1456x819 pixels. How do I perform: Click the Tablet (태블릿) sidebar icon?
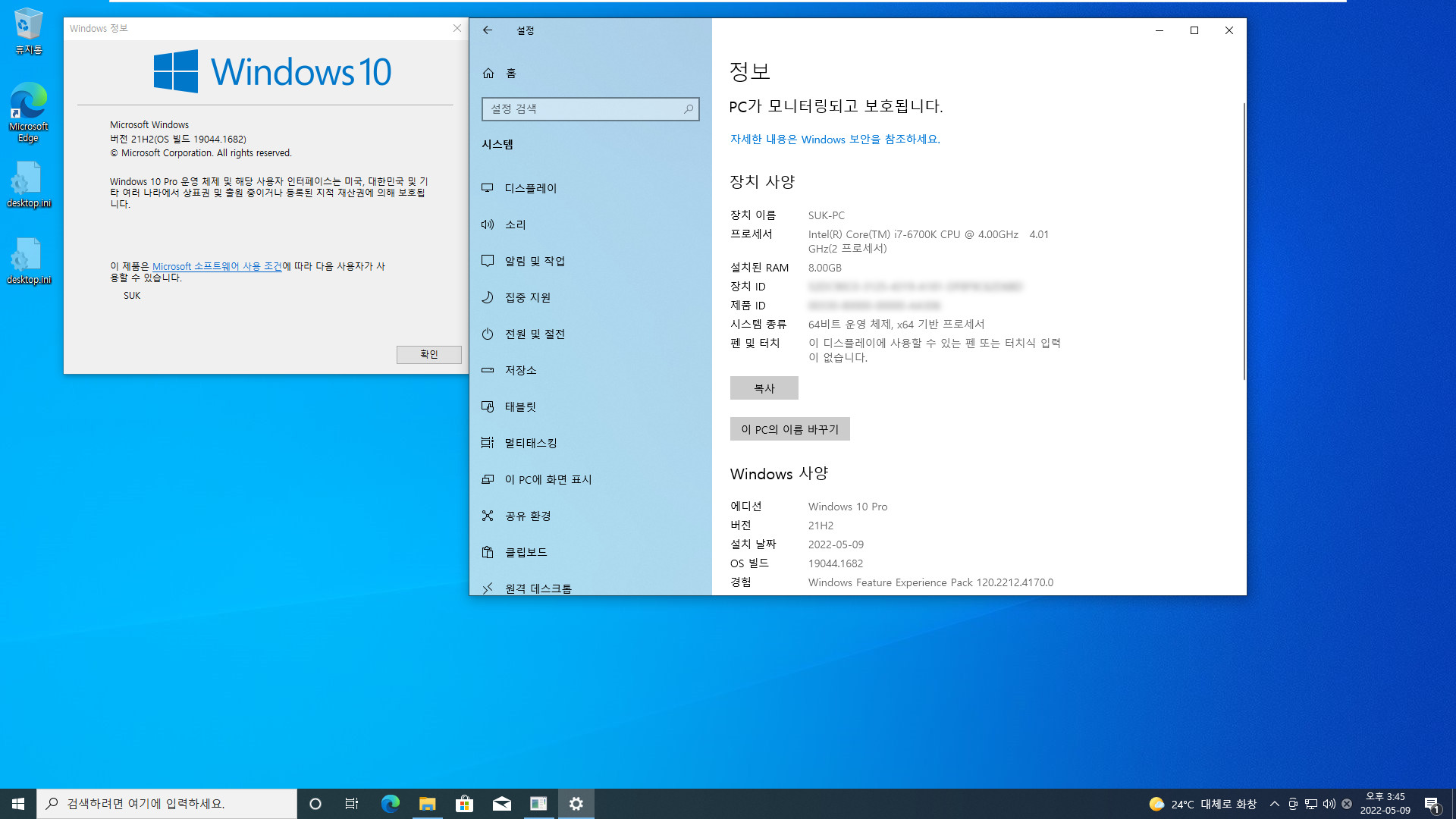488,406
